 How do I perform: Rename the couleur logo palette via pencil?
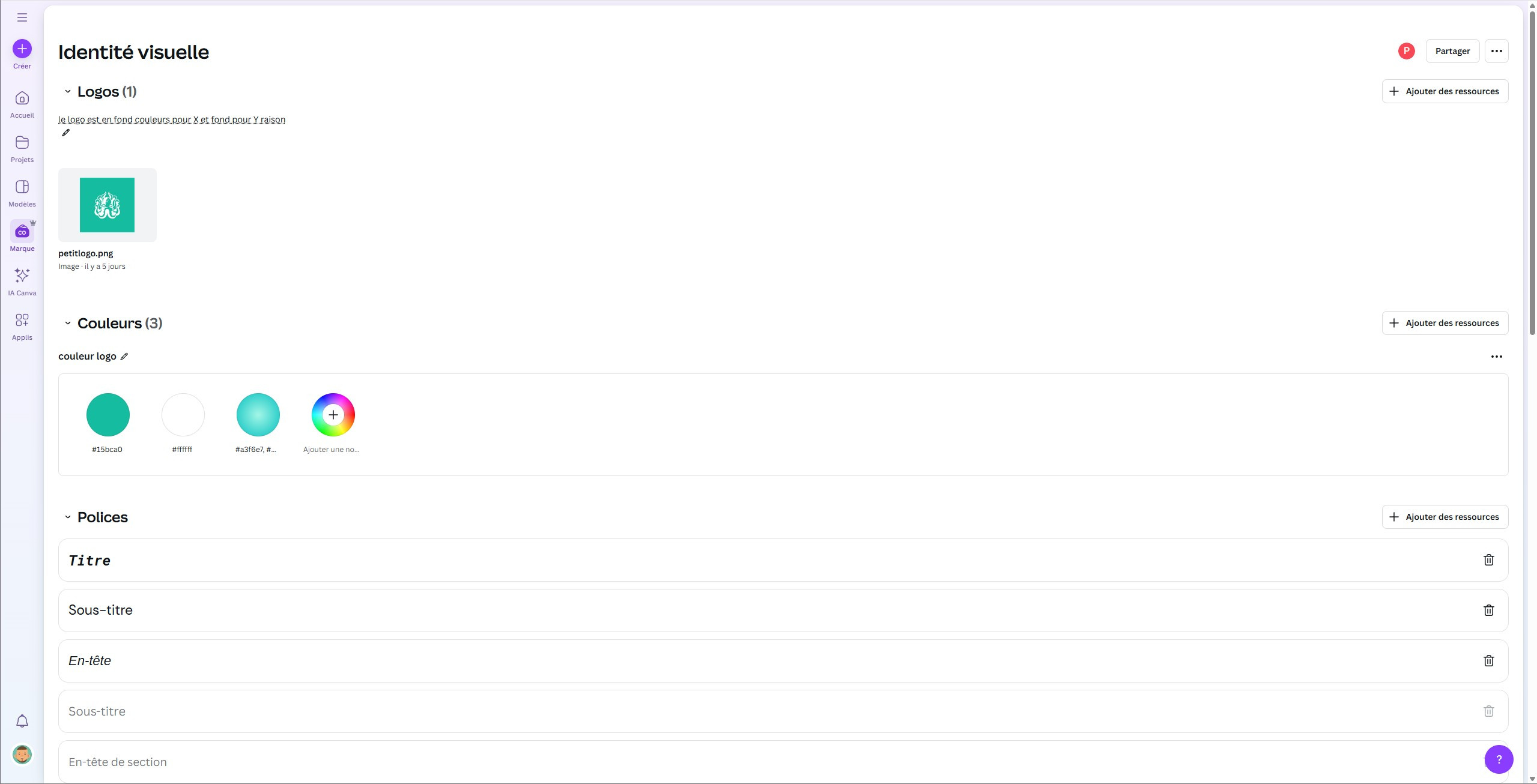124,357
